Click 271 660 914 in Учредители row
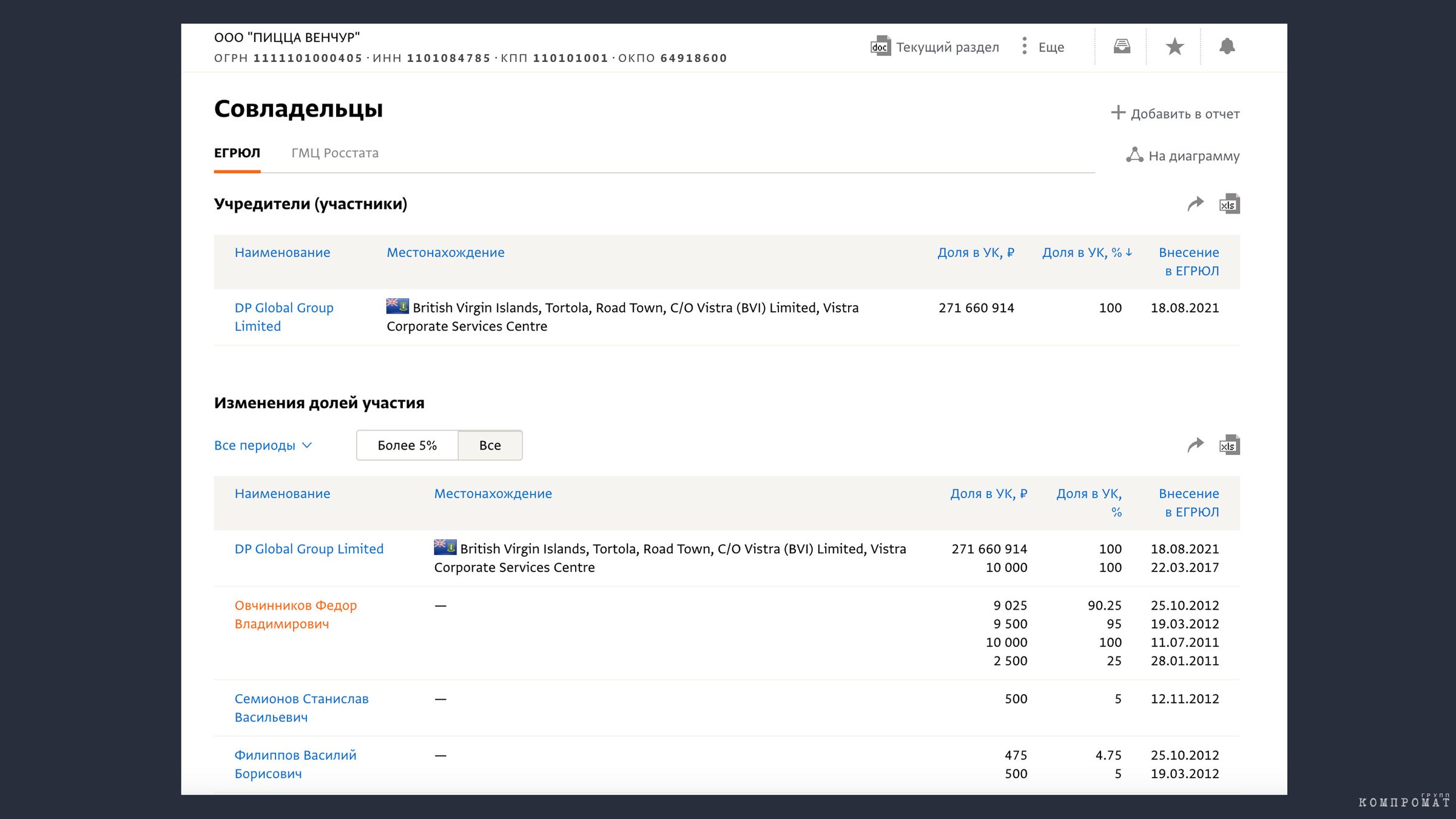The image size is (1456, 819). tap(976, 308)
